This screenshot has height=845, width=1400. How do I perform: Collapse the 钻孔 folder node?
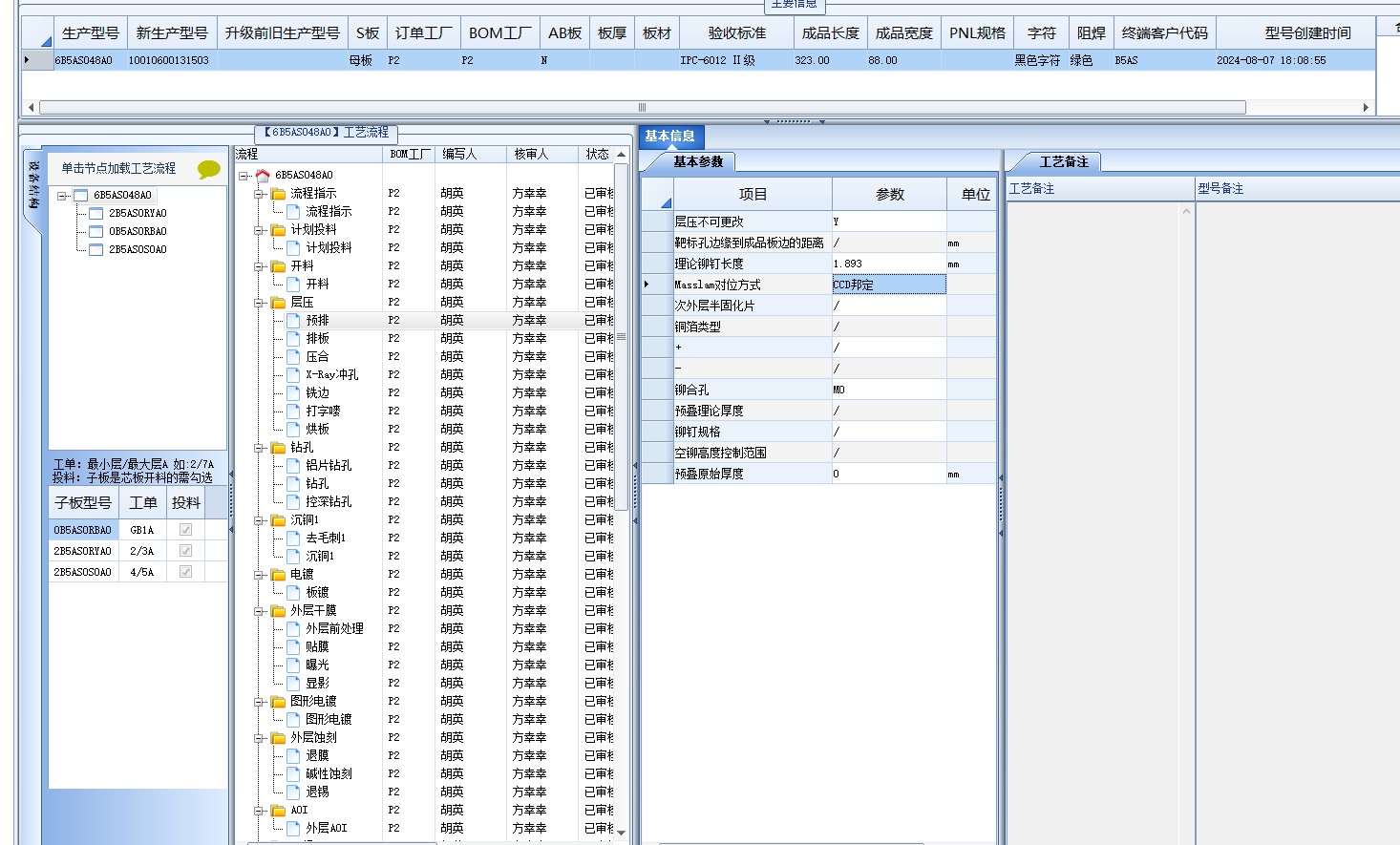point(258,448)
